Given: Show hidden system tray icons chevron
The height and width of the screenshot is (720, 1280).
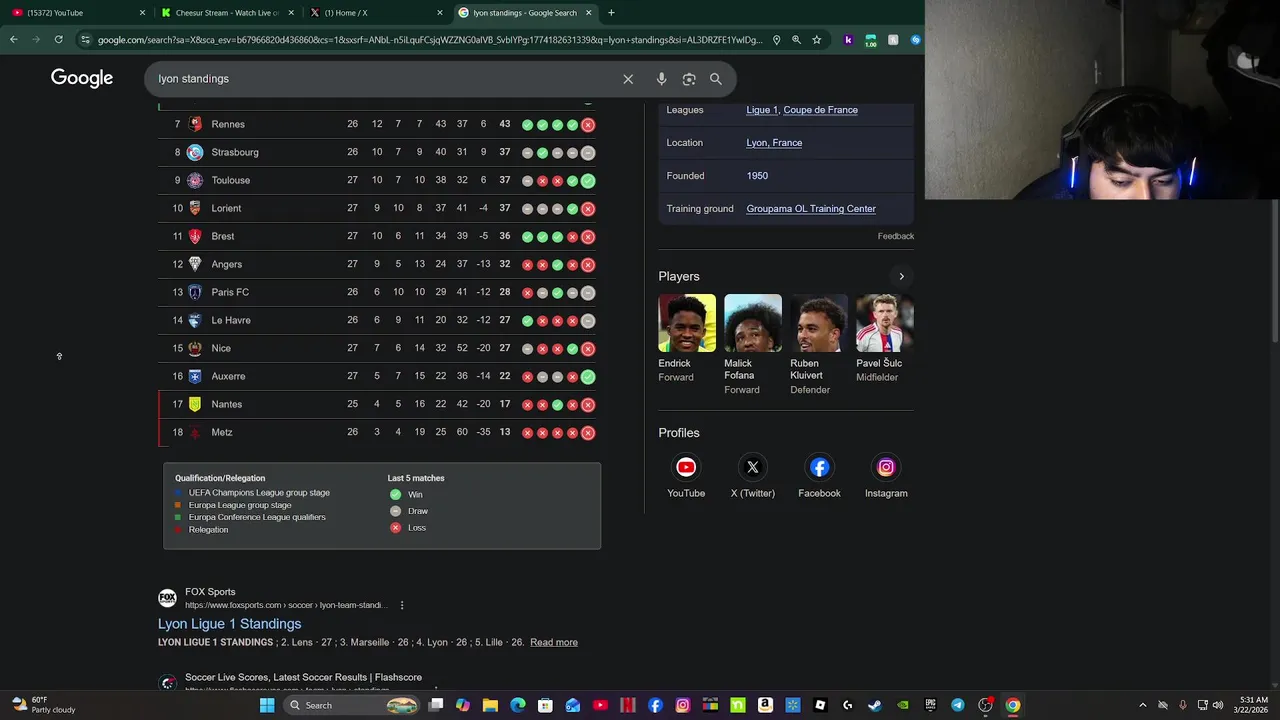Looking at the screenshot, I should pos(1143,705).
